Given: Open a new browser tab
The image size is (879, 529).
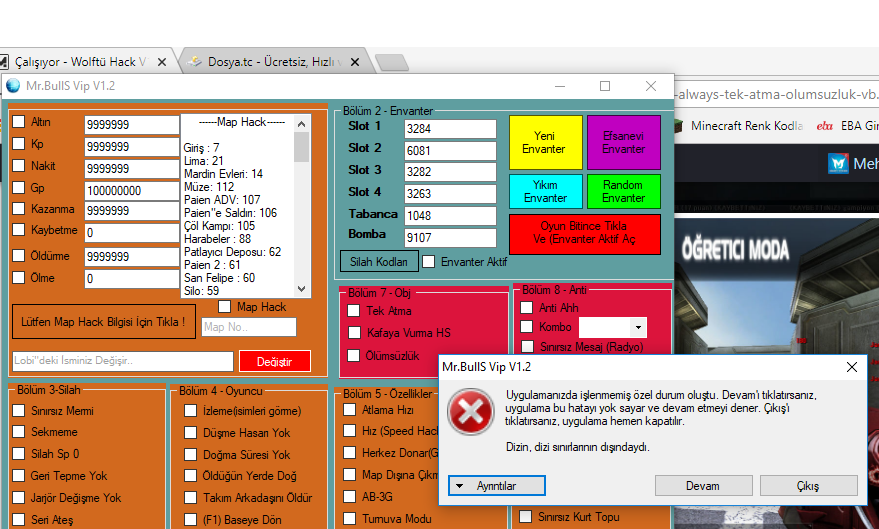Looking at the screenshot, I should point(392,62).
